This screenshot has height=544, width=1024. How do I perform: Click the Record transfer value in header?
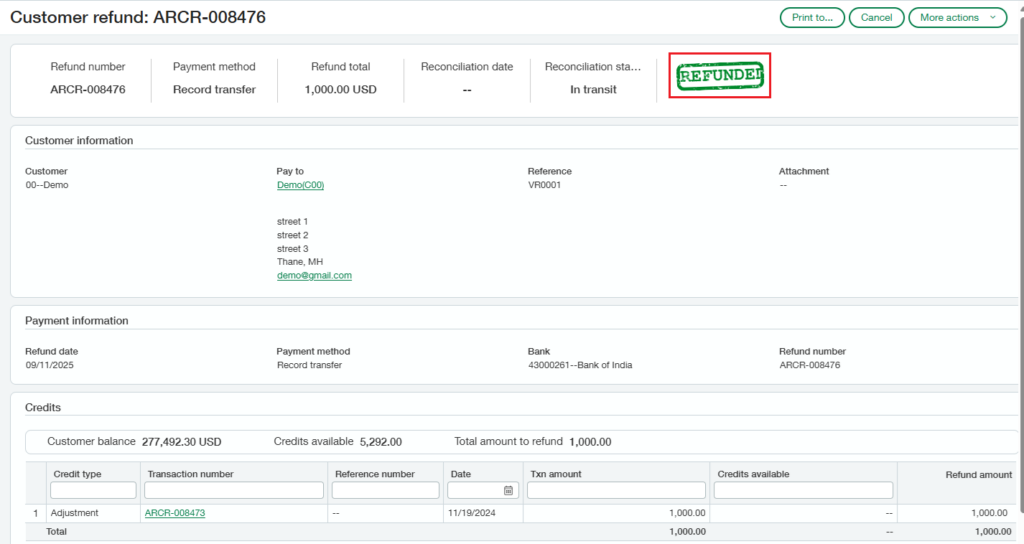pos(214,89)
